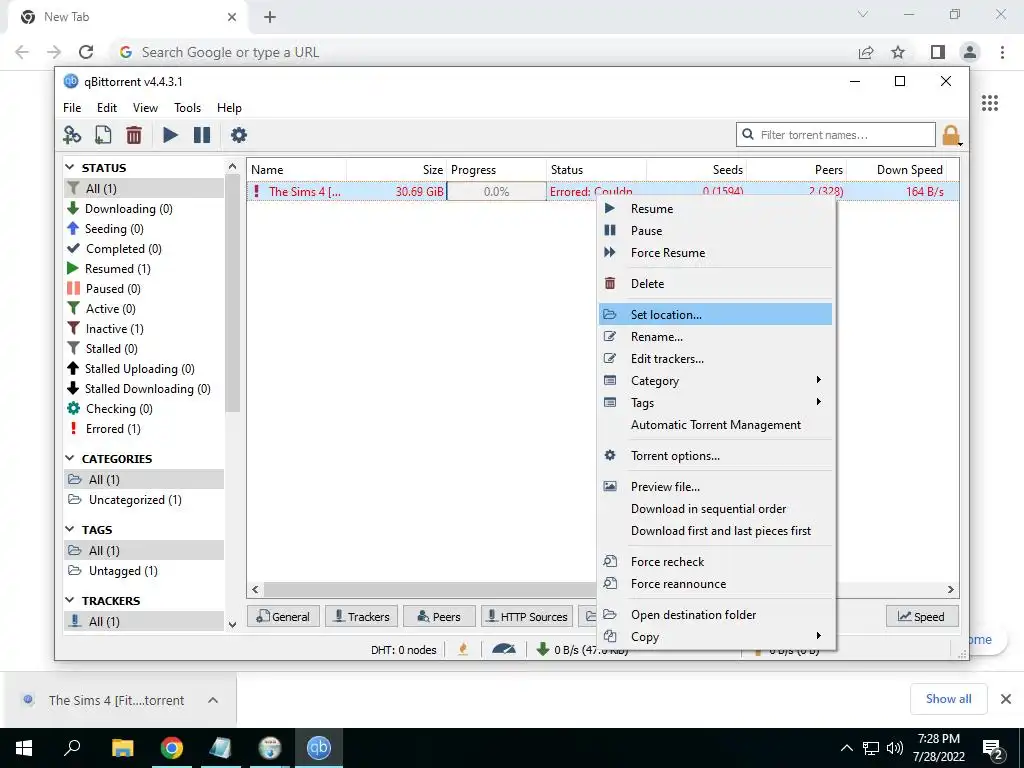Select the Stalled Downloading (0) filter

tap(148, 389)
